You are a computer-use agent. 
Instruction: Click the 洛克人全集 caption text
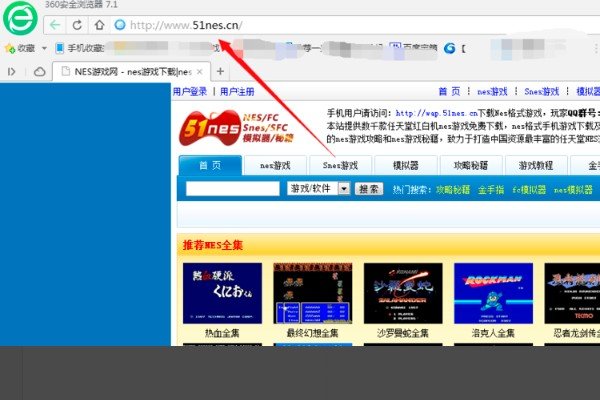pyautogui.click(x=493, y=333)
